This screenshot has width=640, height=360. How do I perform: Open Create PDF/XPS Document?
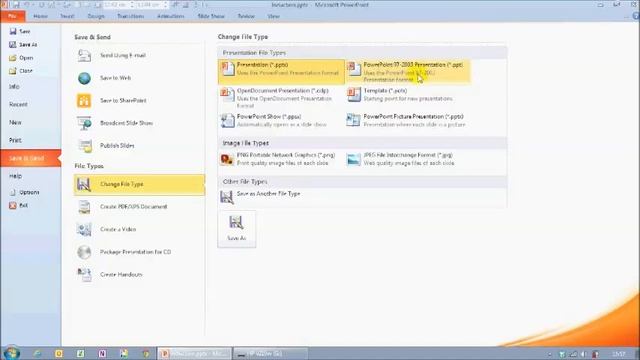pos(139,207)
